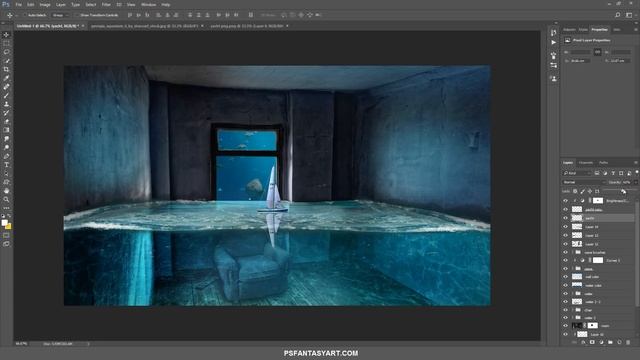Hide the selected yacht layer

click(565, 218)
